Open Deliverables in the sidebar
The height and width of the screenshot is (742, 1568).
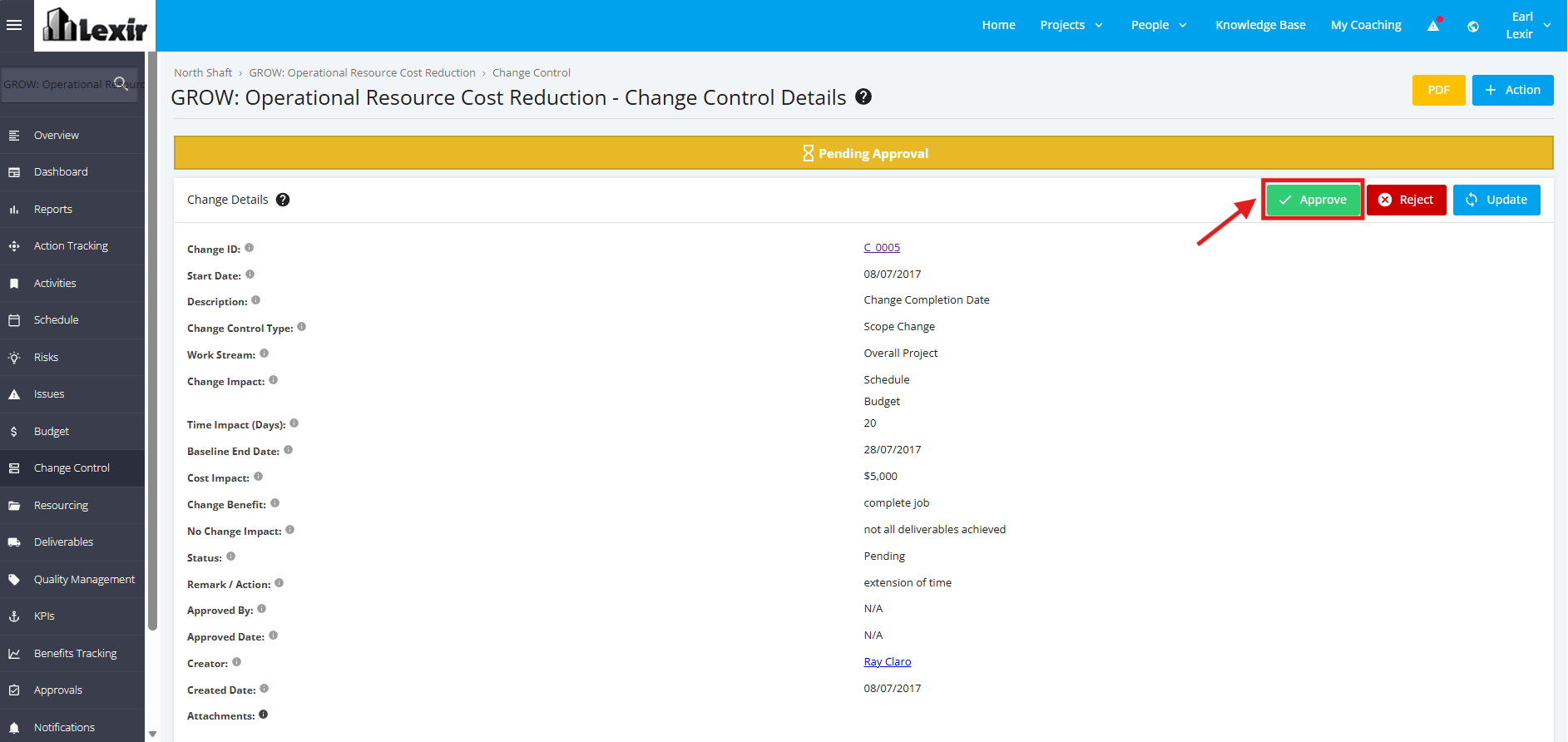pyautogui.click(x=72, y=542)
